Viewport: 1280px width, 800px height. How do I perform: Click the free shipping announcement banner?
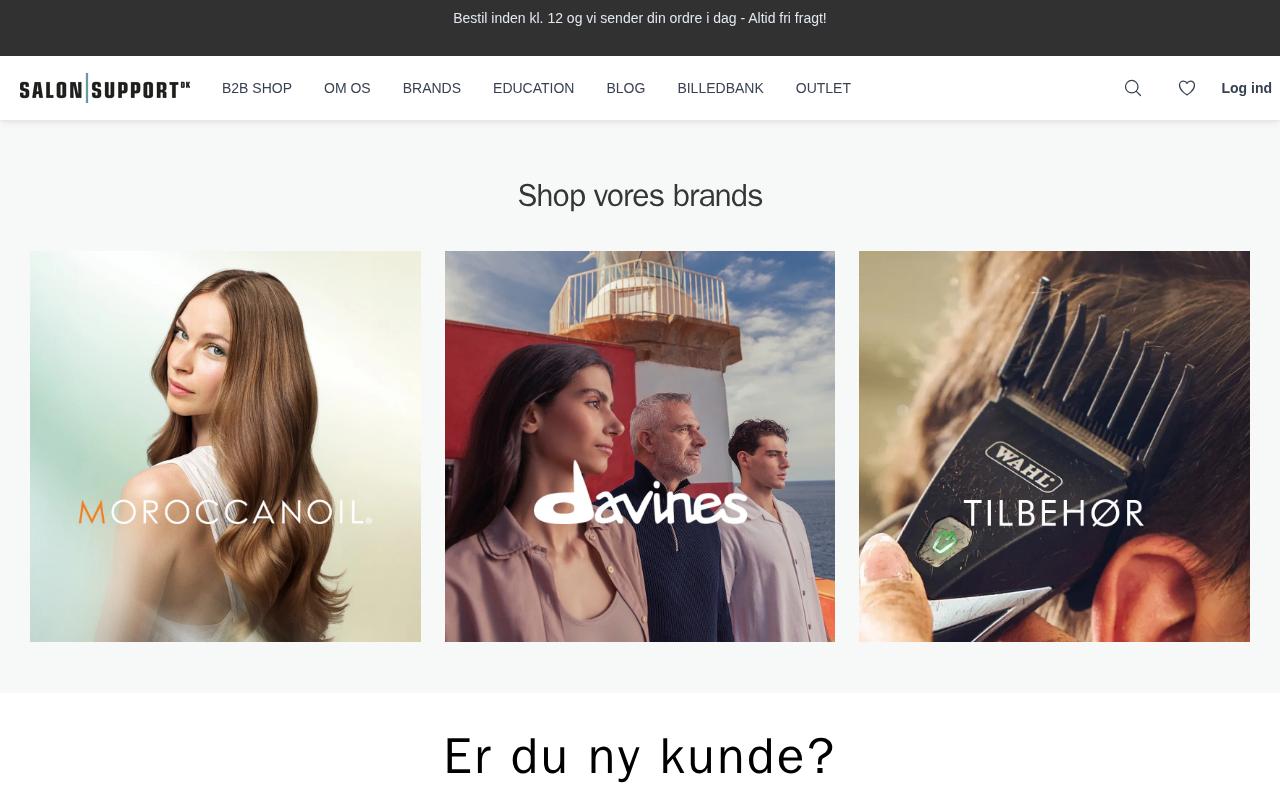640,18
